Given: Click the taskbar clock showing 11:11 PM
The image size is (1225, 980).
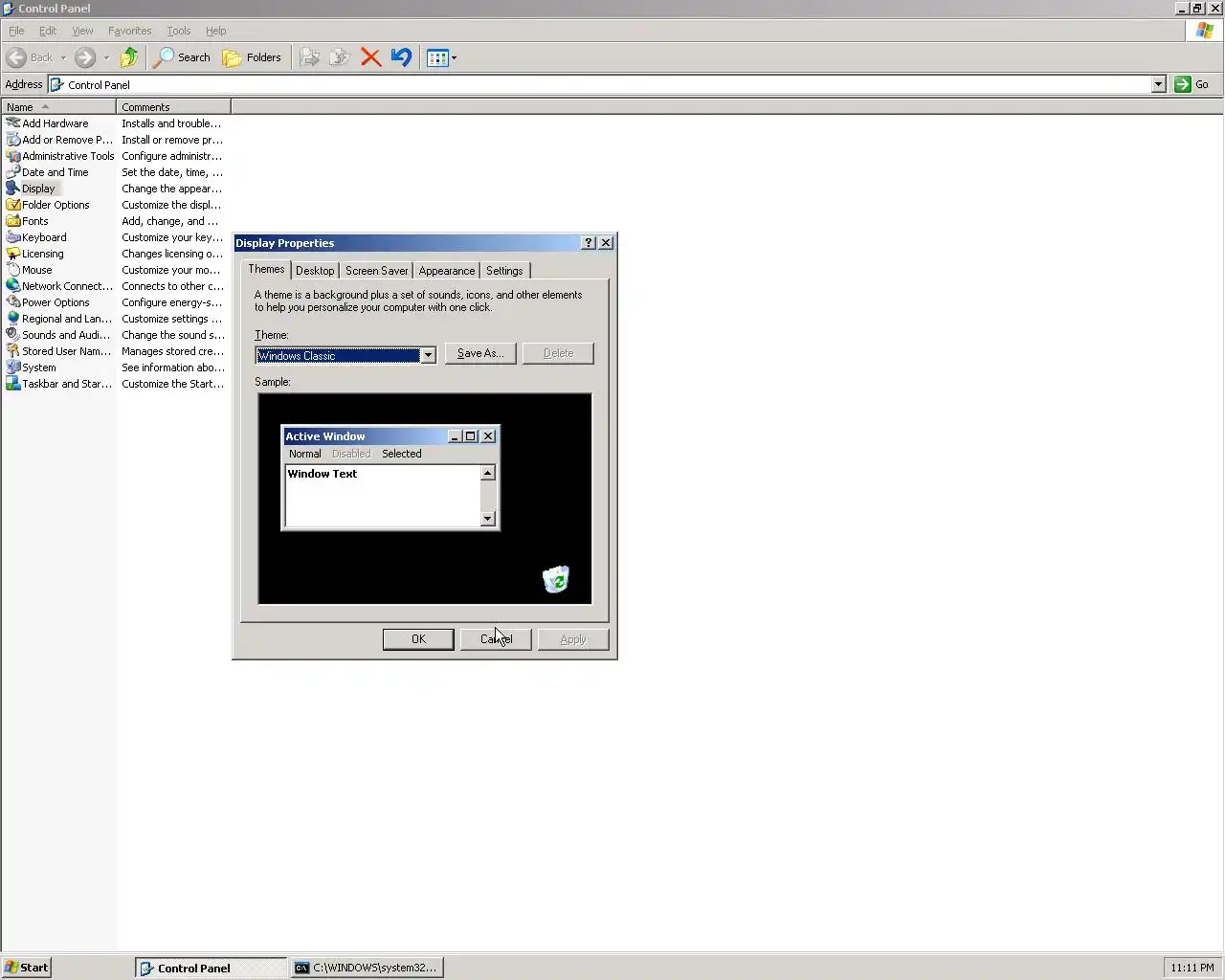Looking at the screenshot, I should point(1192,968).
